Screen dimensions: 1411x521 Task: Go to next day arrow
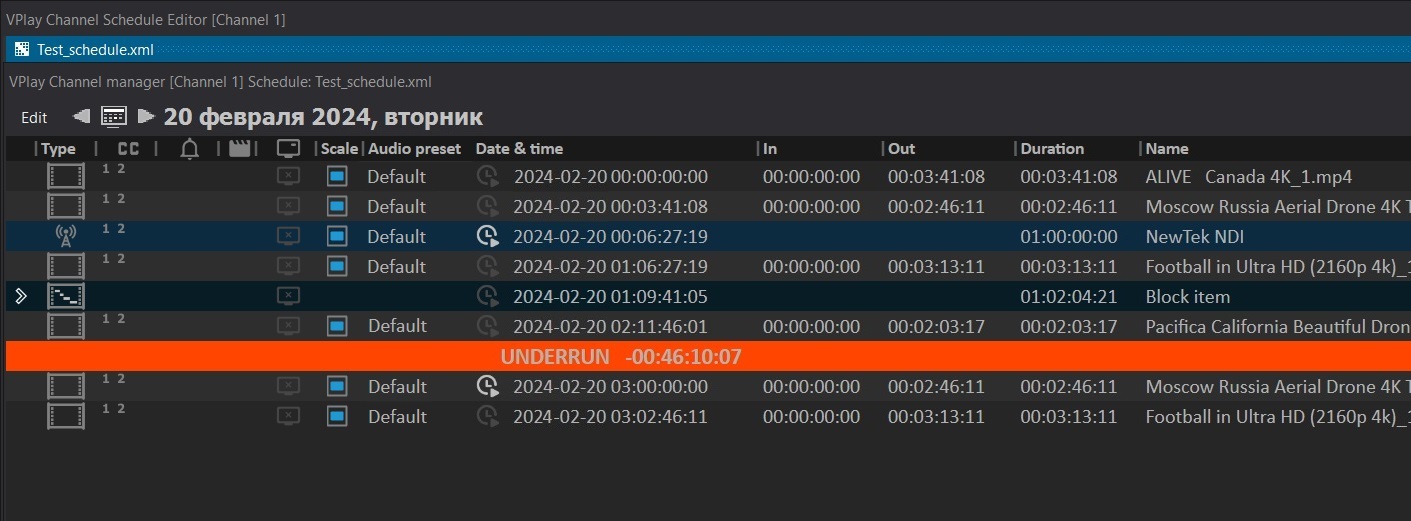146,116
